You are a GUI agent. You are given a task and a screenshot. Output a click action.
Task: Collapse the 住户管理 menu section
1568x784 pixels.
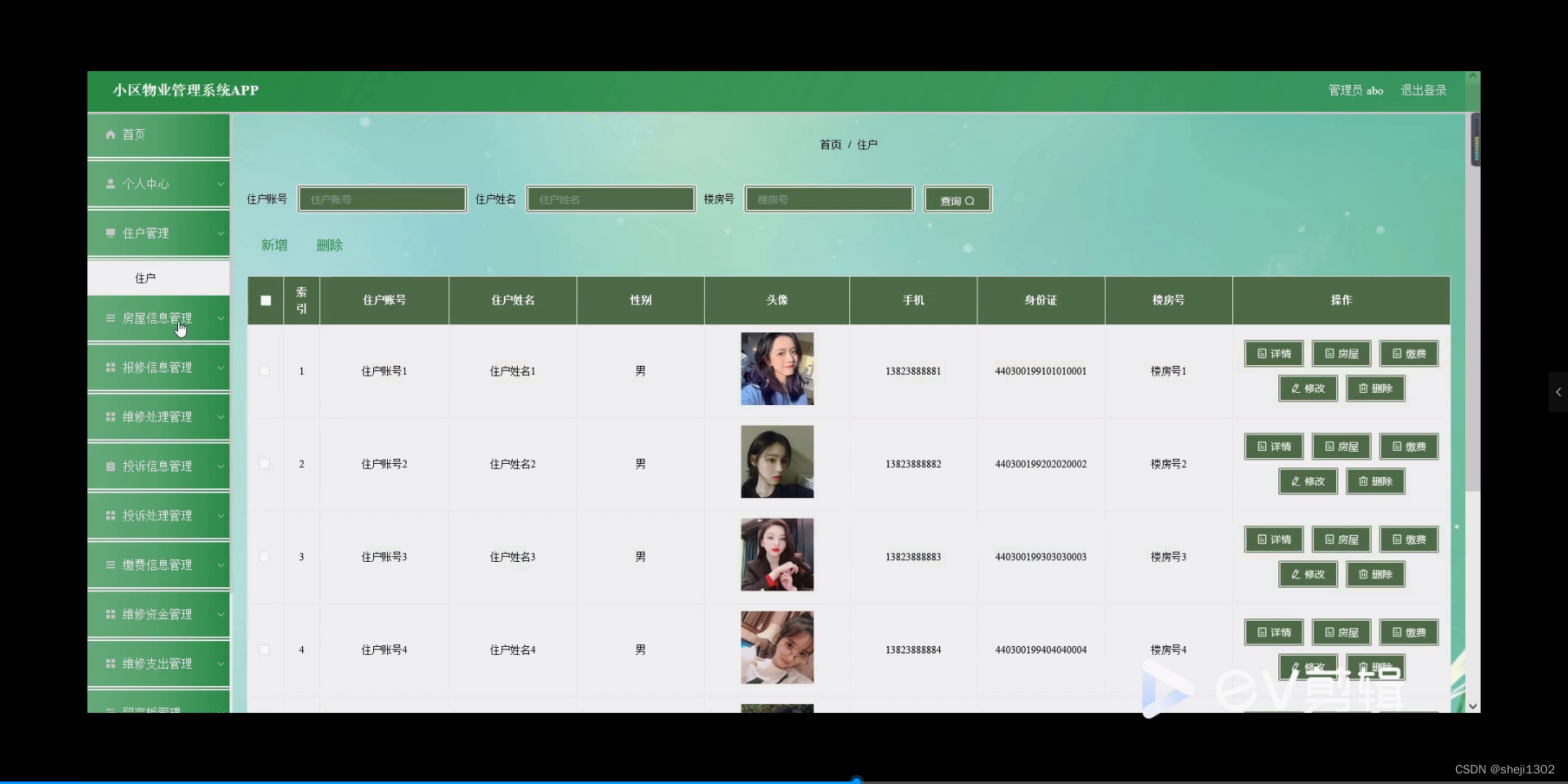[x=220, y=233]
